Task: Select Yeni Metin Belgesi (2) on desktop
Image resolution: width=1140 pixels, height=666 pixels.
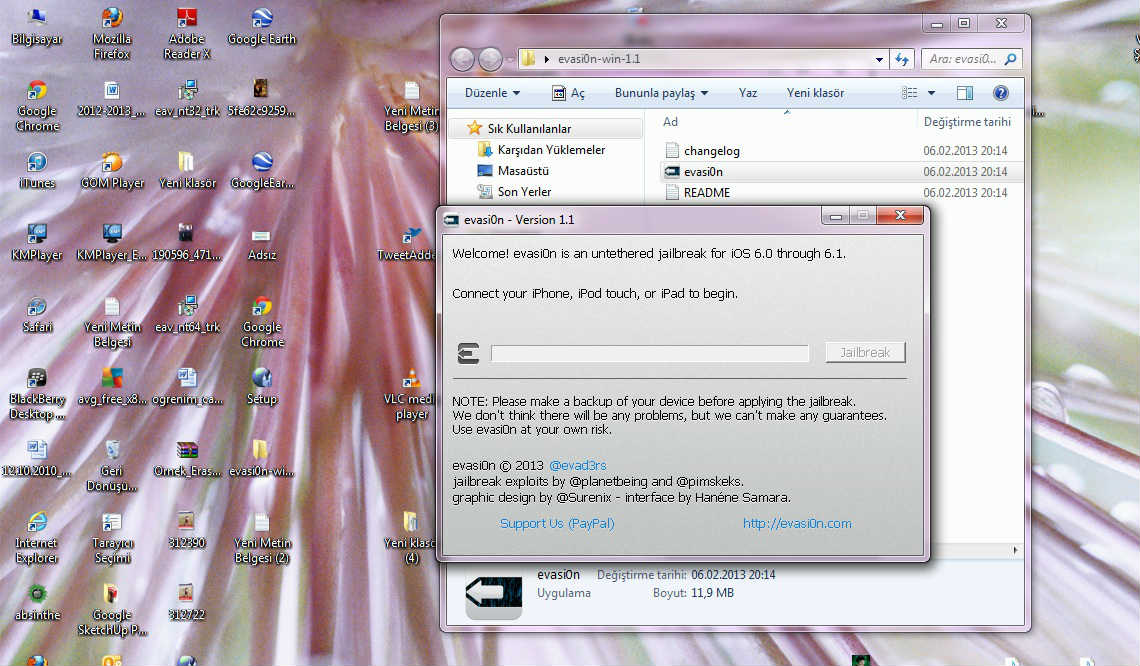Action: (x=262, y=538)
